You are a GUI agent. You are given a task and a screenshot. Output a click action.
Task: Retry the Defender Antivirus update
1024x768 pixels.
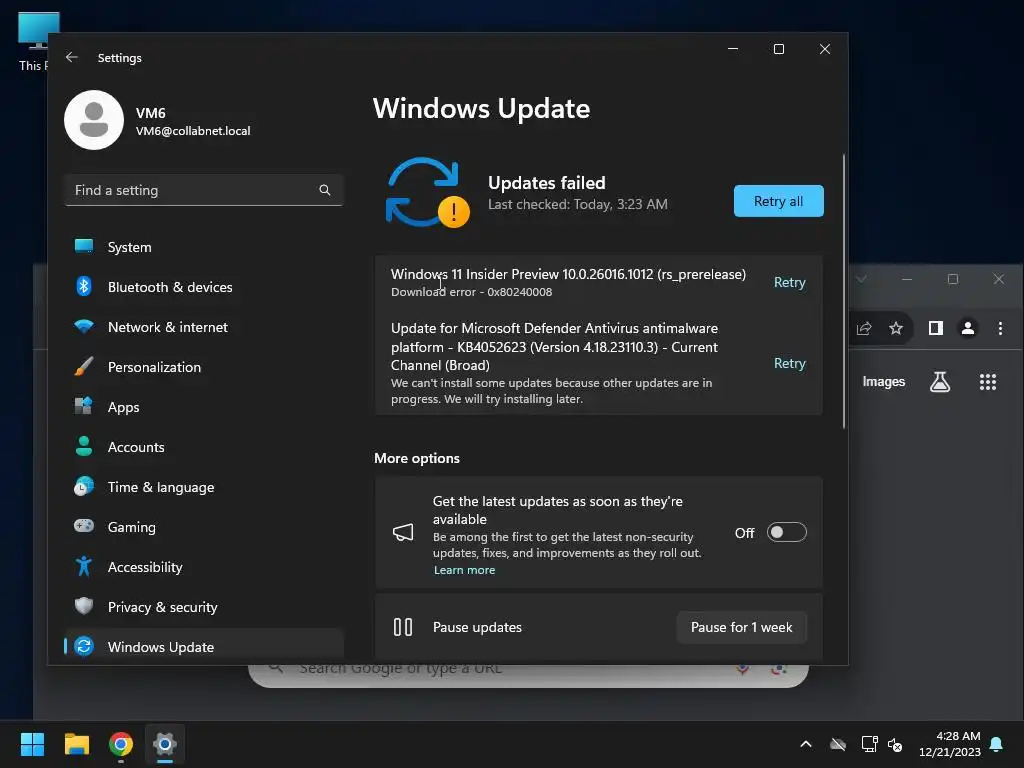[x=790, y=363]
